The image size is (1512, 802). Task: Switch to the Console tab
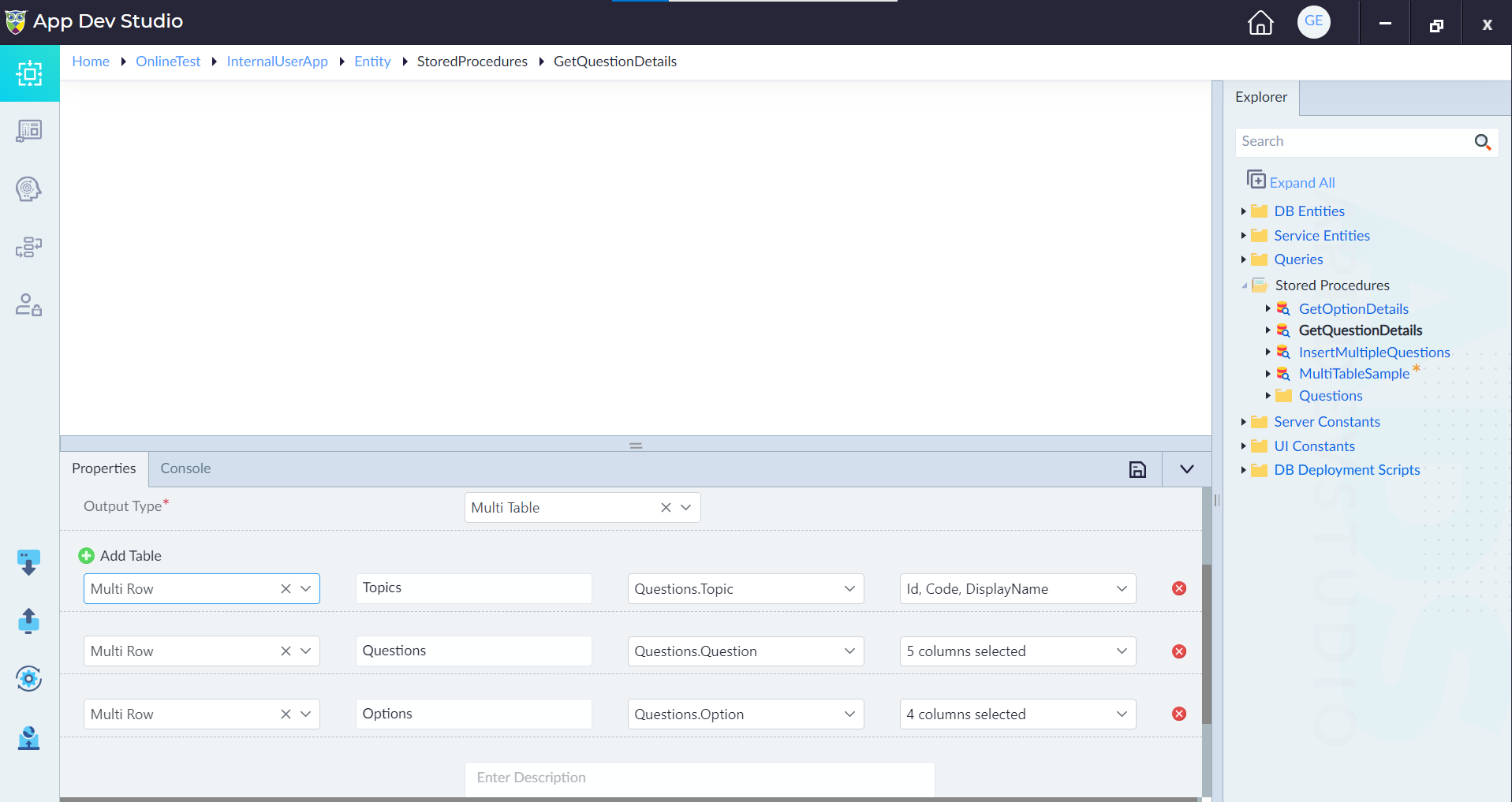[185, 468]
